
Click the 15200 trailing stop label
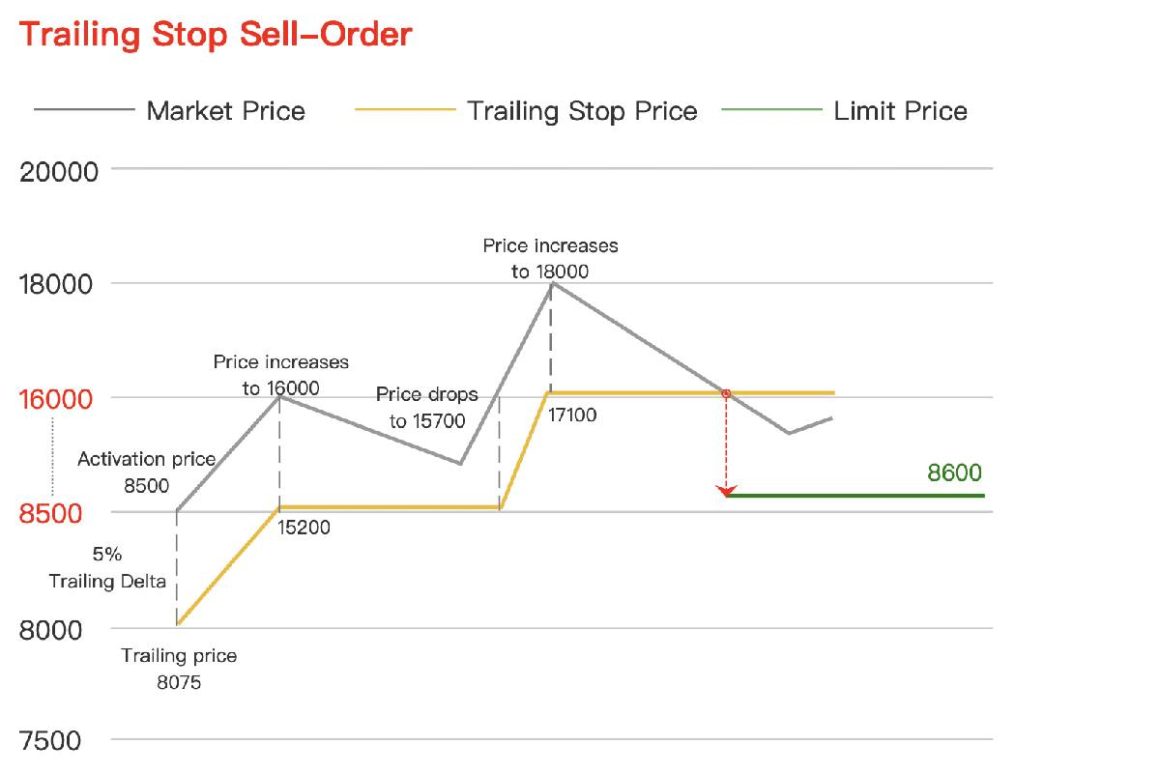pos(303,527)
